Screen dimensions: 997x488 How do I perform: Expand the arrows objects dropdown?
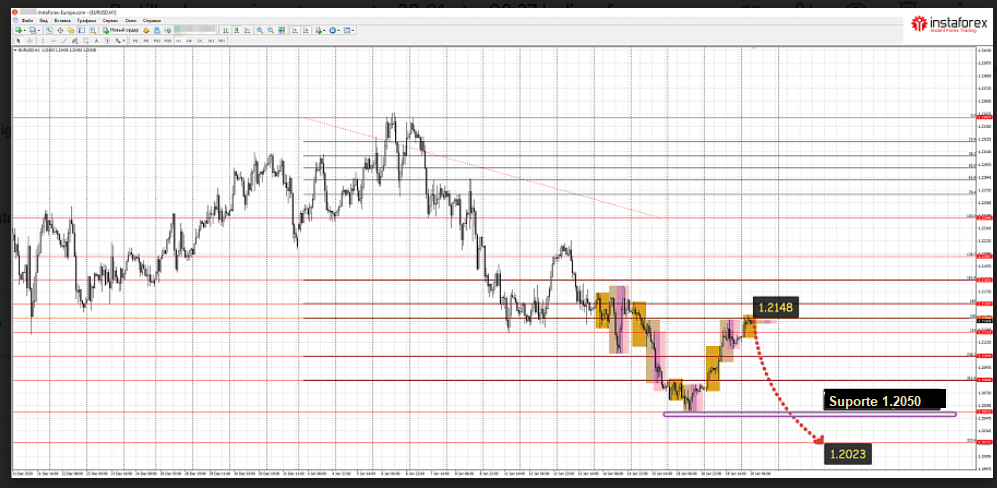[x=123, y=41]
